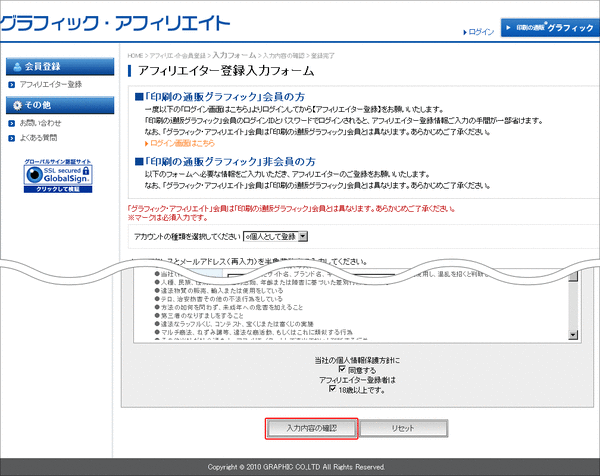Open お問い合わせ sidebar link
The image size is (600, 476).
pyautogui.click(x=40, y=123)
